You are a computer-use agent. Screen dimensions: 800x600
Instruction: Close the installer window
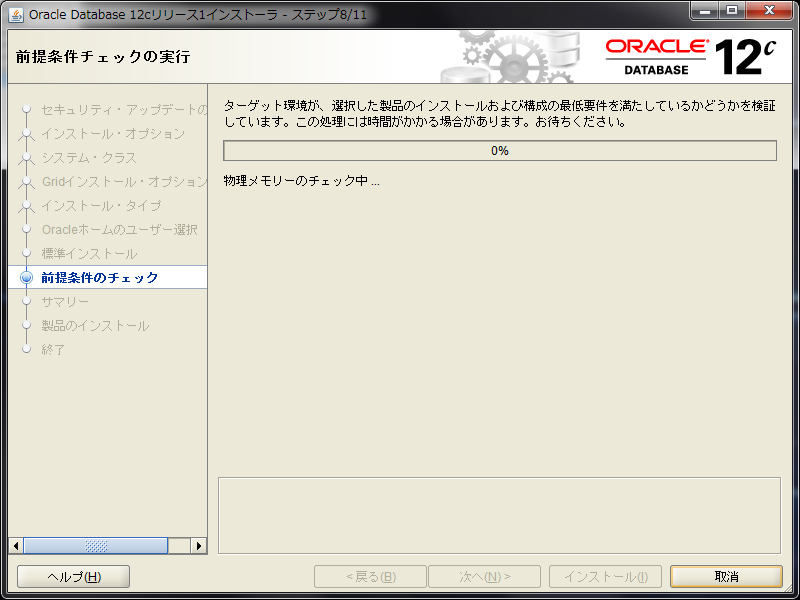pyautogui.click(x=769, y=10)
